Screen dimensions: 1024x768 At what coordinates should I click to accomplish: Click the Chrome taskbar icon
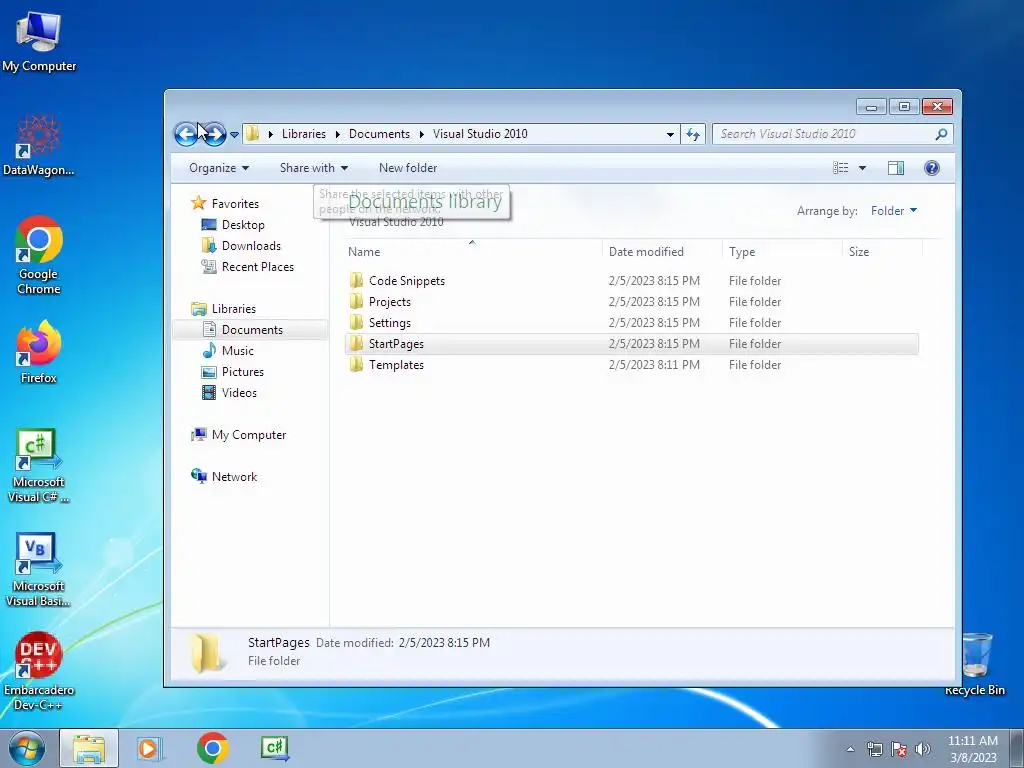(x=212, y=748)
